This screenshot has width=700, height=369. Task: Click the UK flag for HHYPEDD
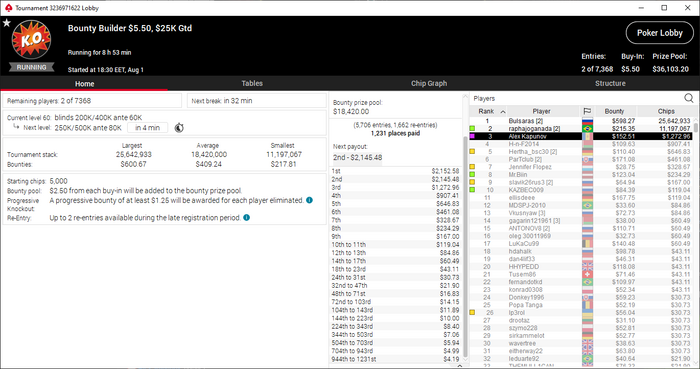[588, 266]
